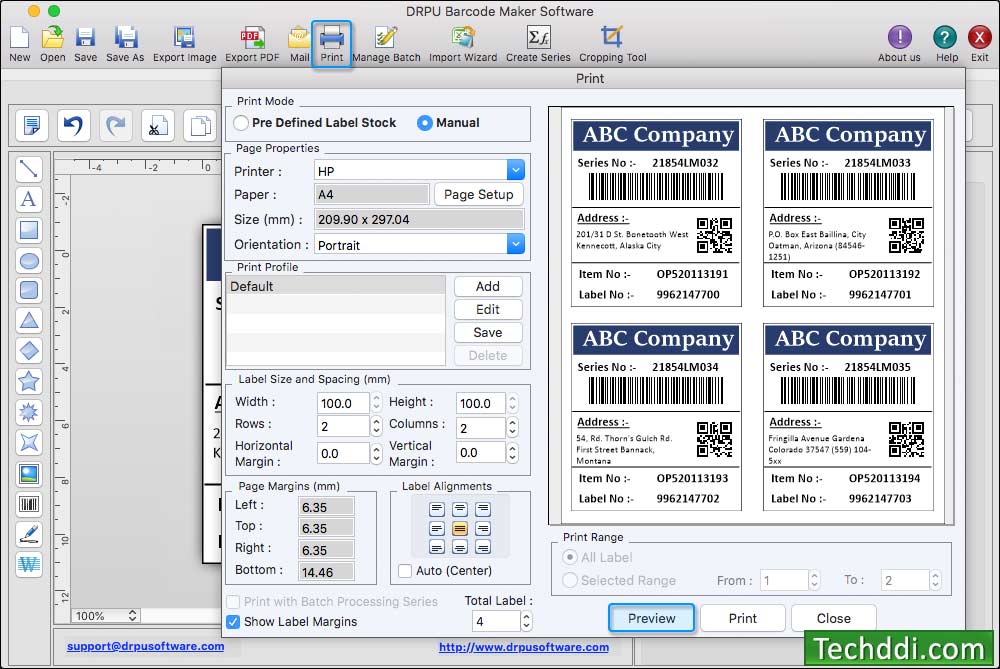Choose the Save As toolbar icon

[x=125, y=43]
